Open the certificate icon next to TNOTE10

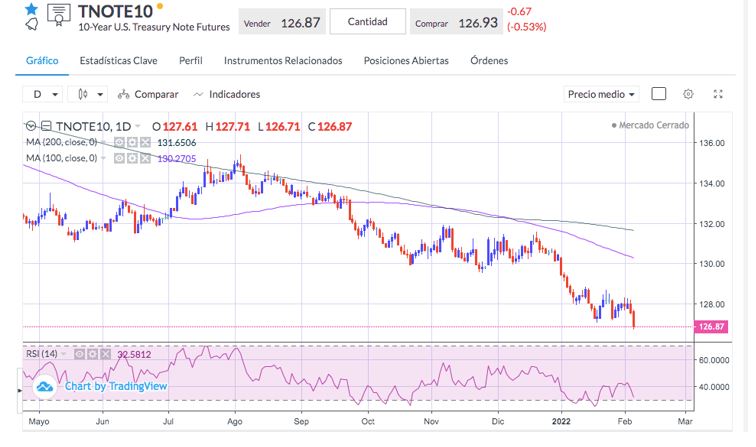coord(59,14)
